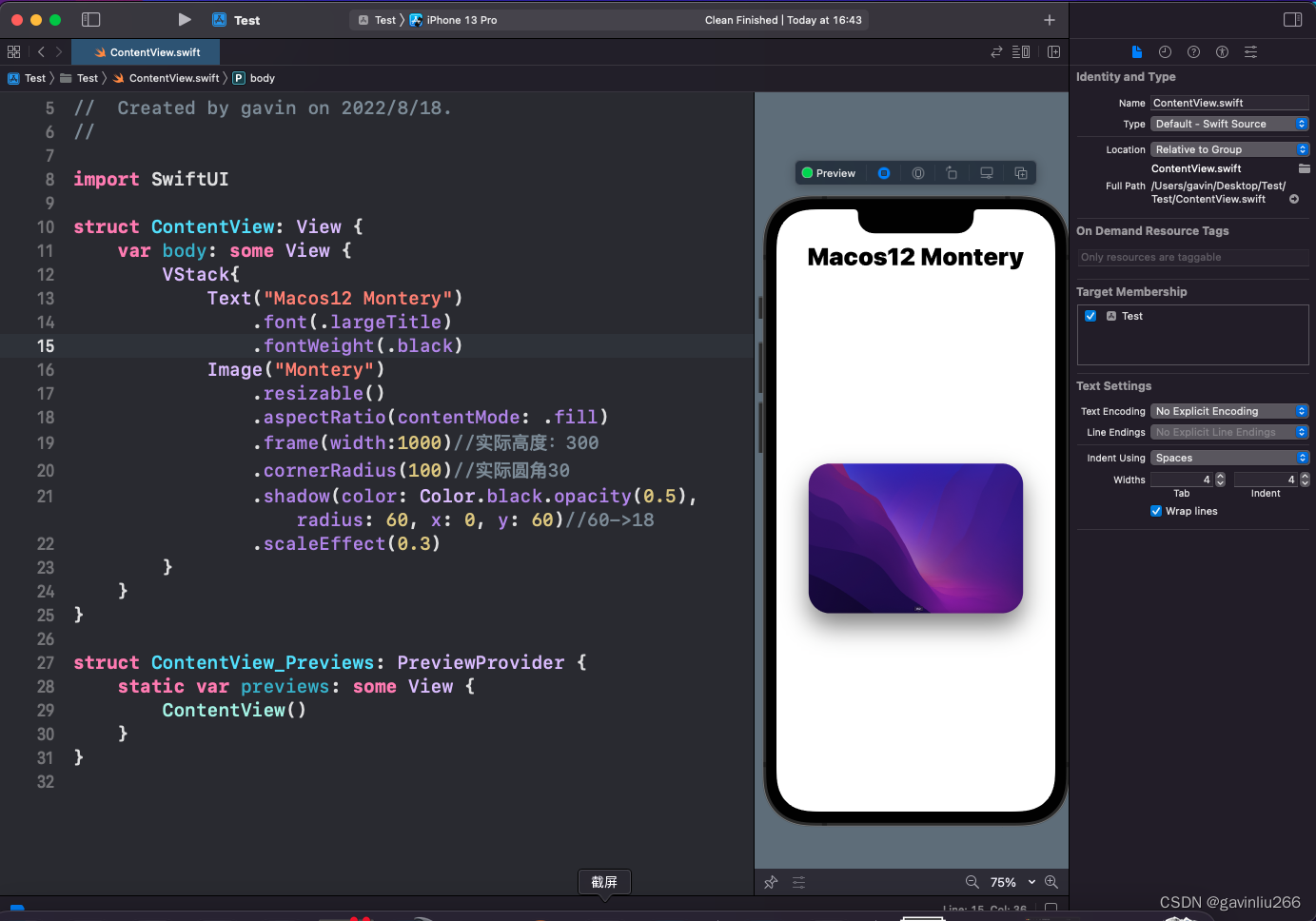The width and height of the screenshot is (1316, 921).
Task: Click the .scaleEffect(0.3) code line
Action: 346,543
